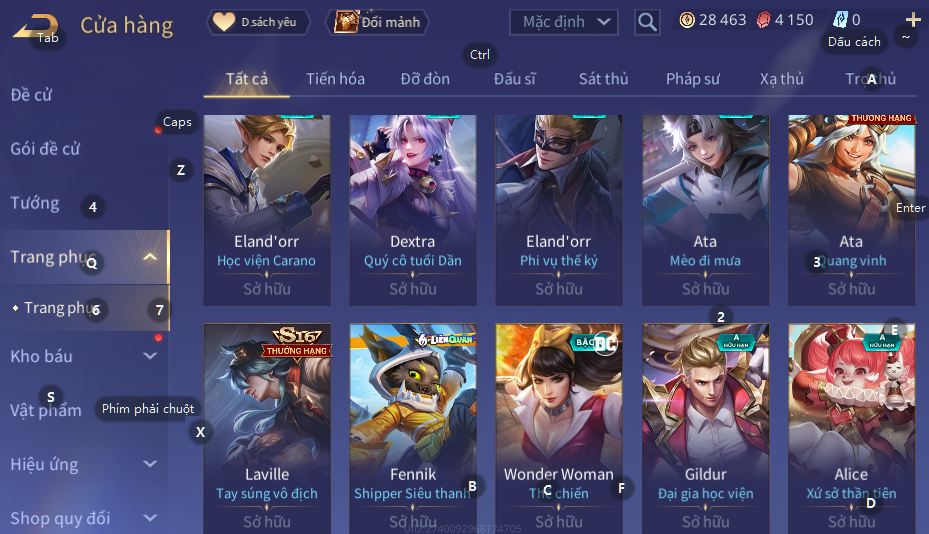Click the red ruby currency icon

coord(763,20)
